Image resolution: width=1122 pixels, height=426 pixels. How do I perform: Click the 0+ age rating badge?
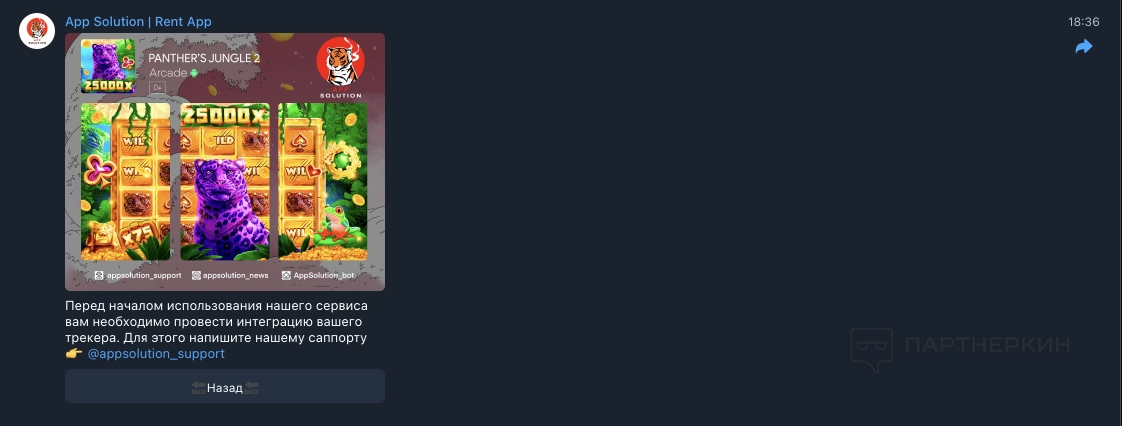click(x=157, y=87)
